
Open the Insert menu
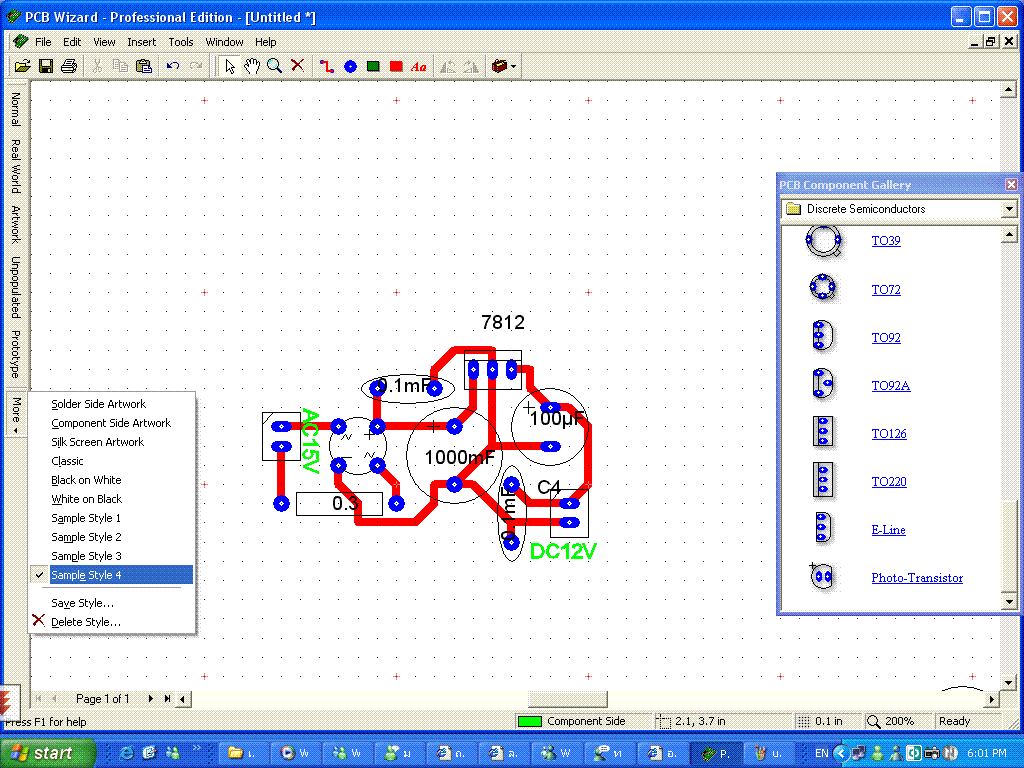142,42
